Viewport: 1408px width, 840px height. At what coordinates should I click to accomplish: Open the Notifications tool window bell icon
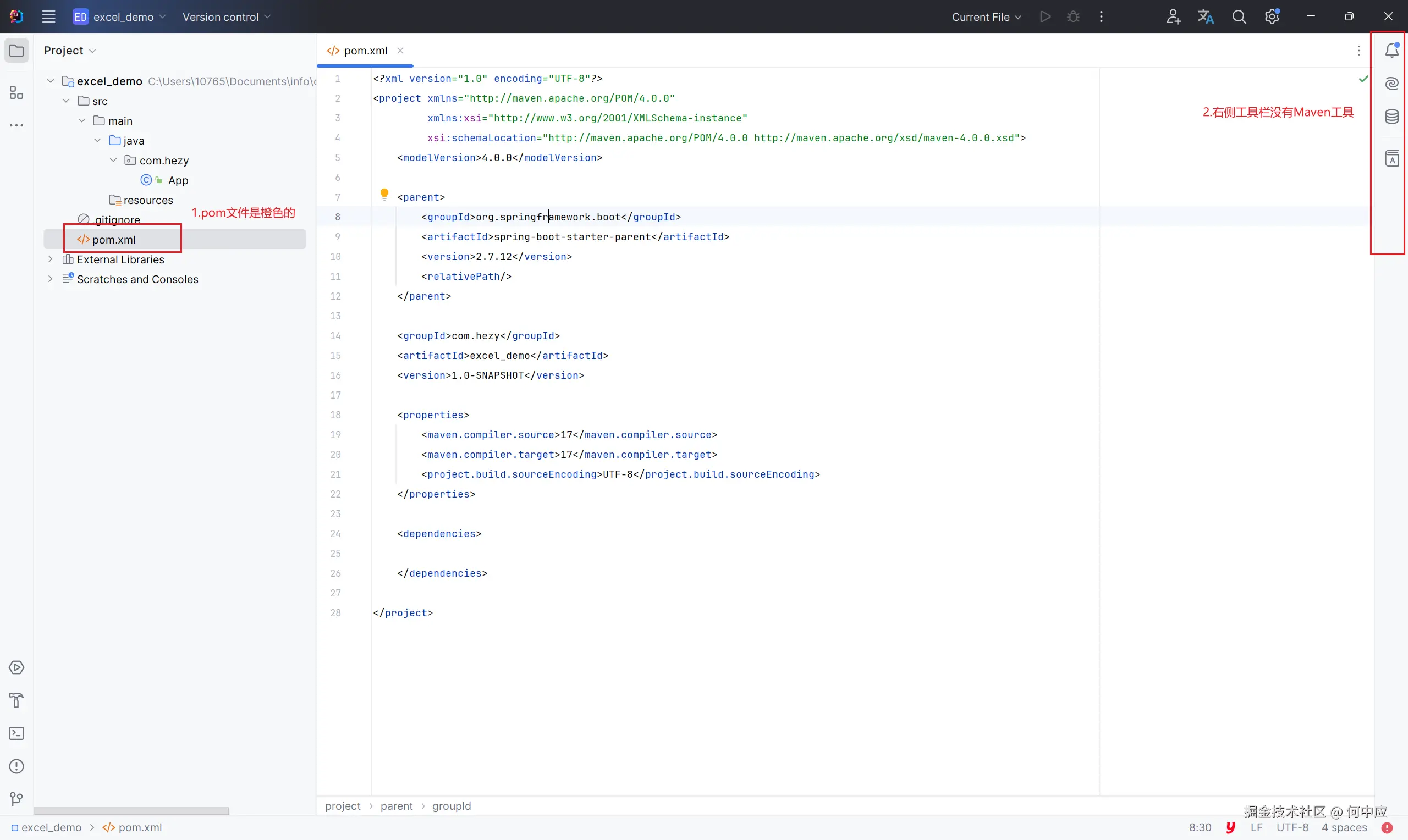pyautogui.click(x=1391, y=51)
